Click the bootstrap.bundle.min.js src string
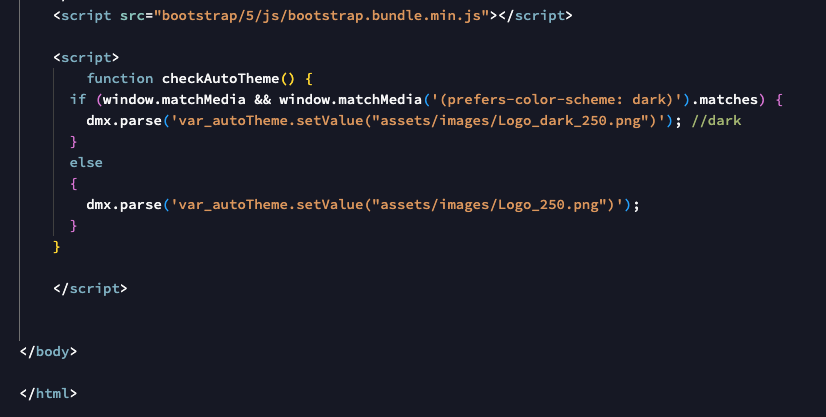Viewport: 826px width, 417px height. (x=321, y=16)
